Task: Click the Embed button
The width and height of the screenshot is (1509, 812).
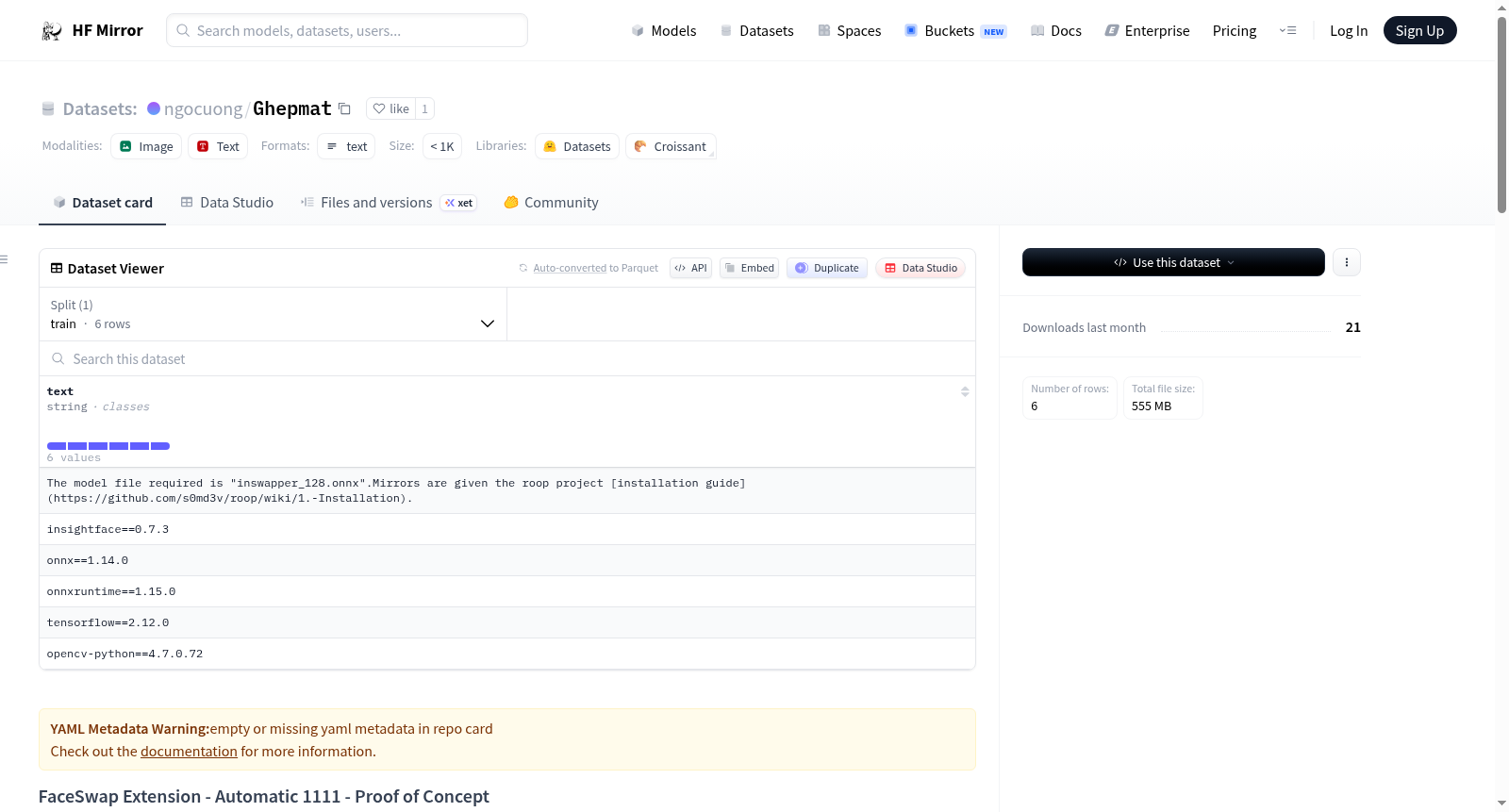Action: pyautogui.click(x=749, y=268)
